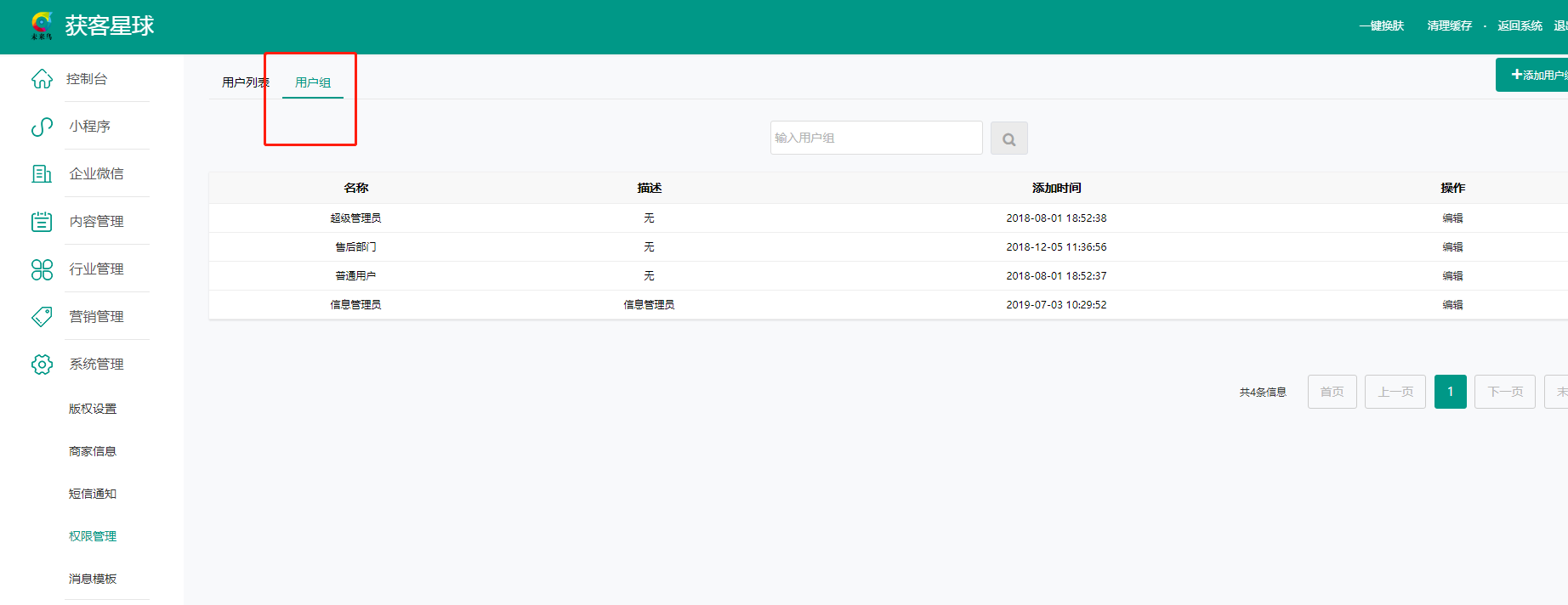Image resolution: width=1568 pixels, height=605 pixels.
Task: Edit the 售后部门 group row
Action: click(1452, 247)
